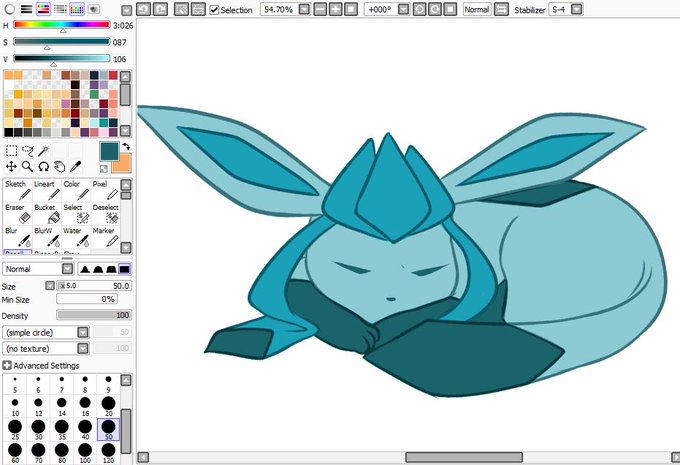This screenshot has height=465, width=680.
Task: Reset the canvas zoom level
Action: point(351,9)
